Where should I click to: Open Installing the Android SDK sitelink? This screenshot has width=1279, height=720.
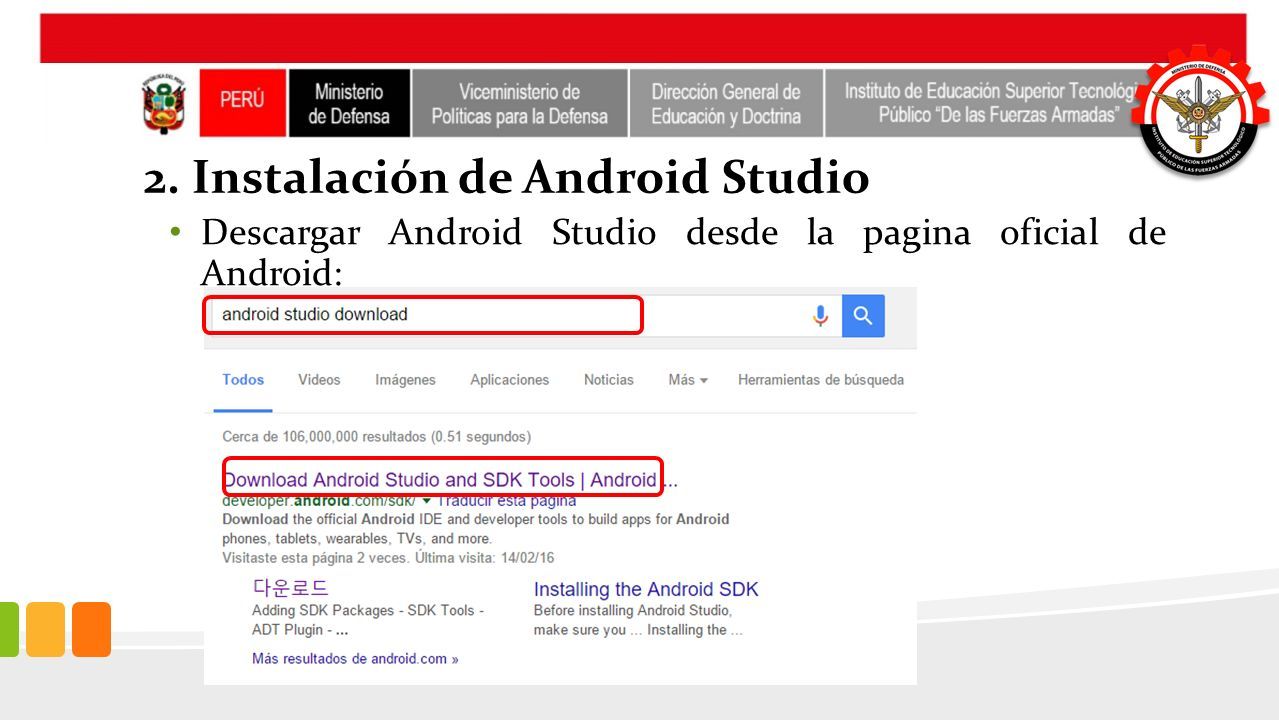[x=646, y=589]
